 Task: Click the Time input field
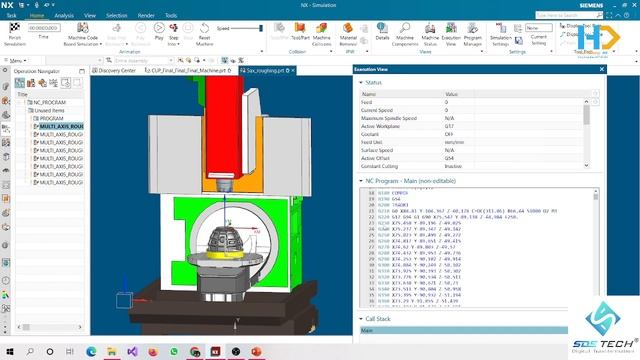(x=44, y=28)
